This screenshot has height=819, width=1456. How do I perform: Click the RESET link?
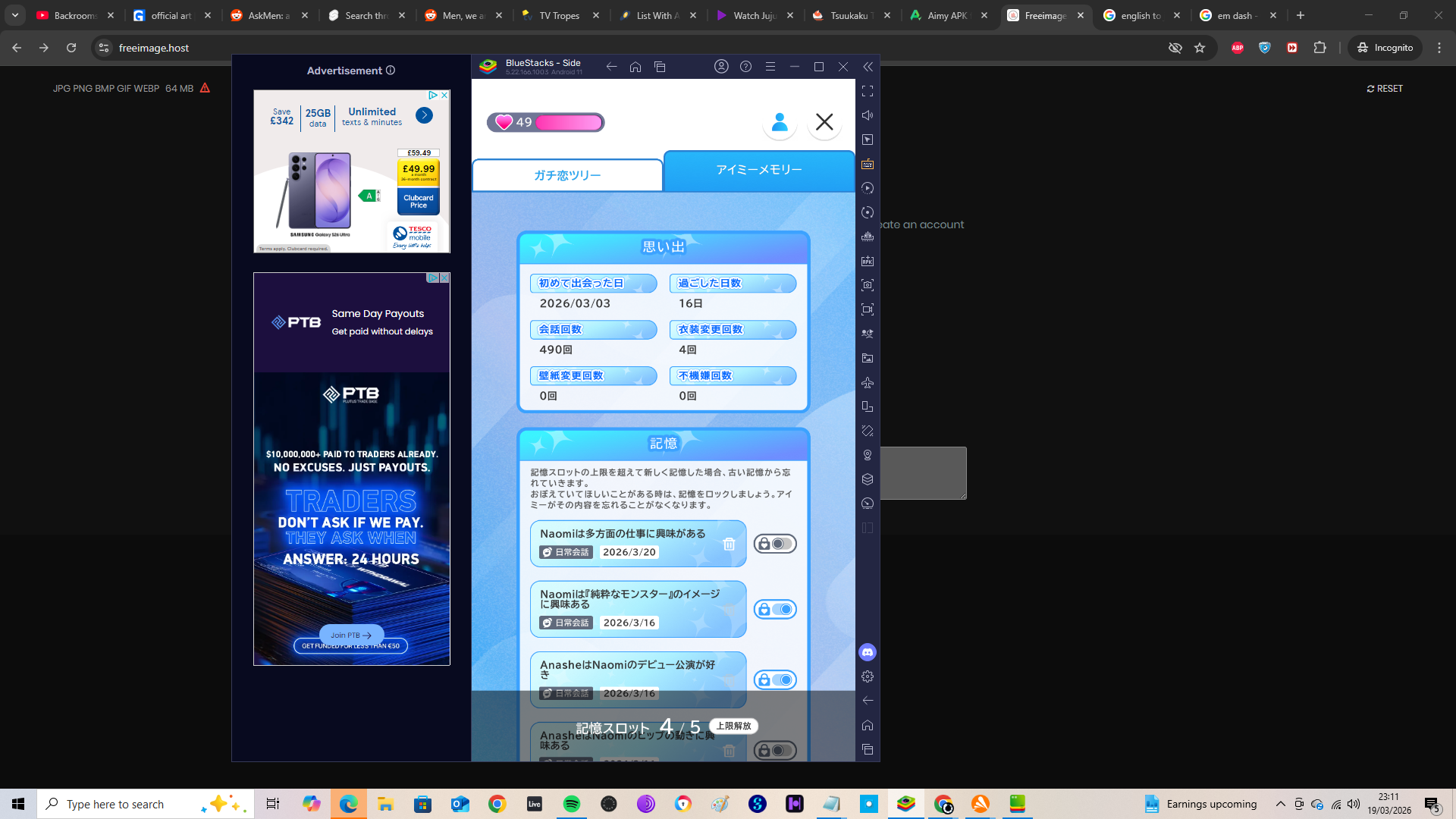point(1385,89)
